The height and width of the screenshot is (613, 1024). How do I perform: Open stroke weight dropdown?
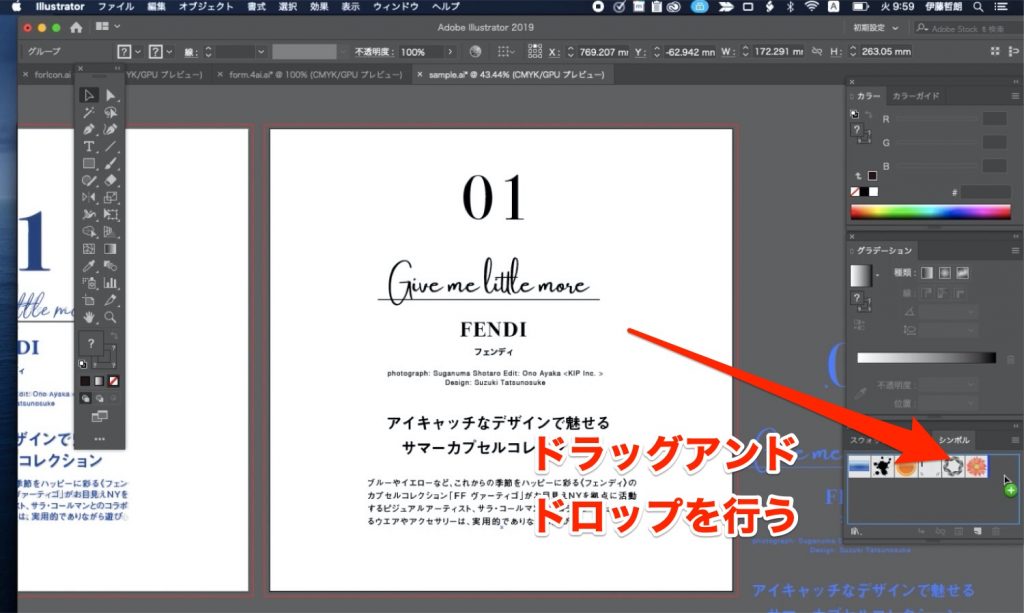[261, 52]
